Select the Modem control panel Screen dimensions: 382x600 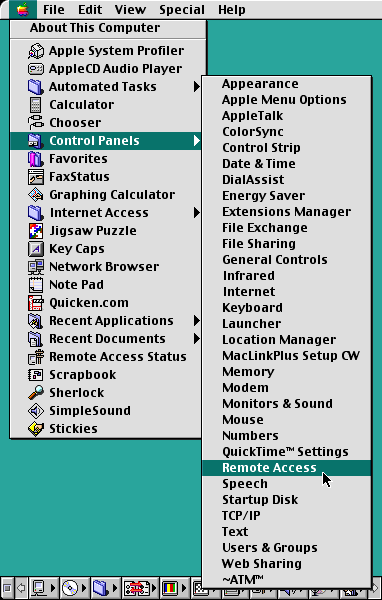287,388
